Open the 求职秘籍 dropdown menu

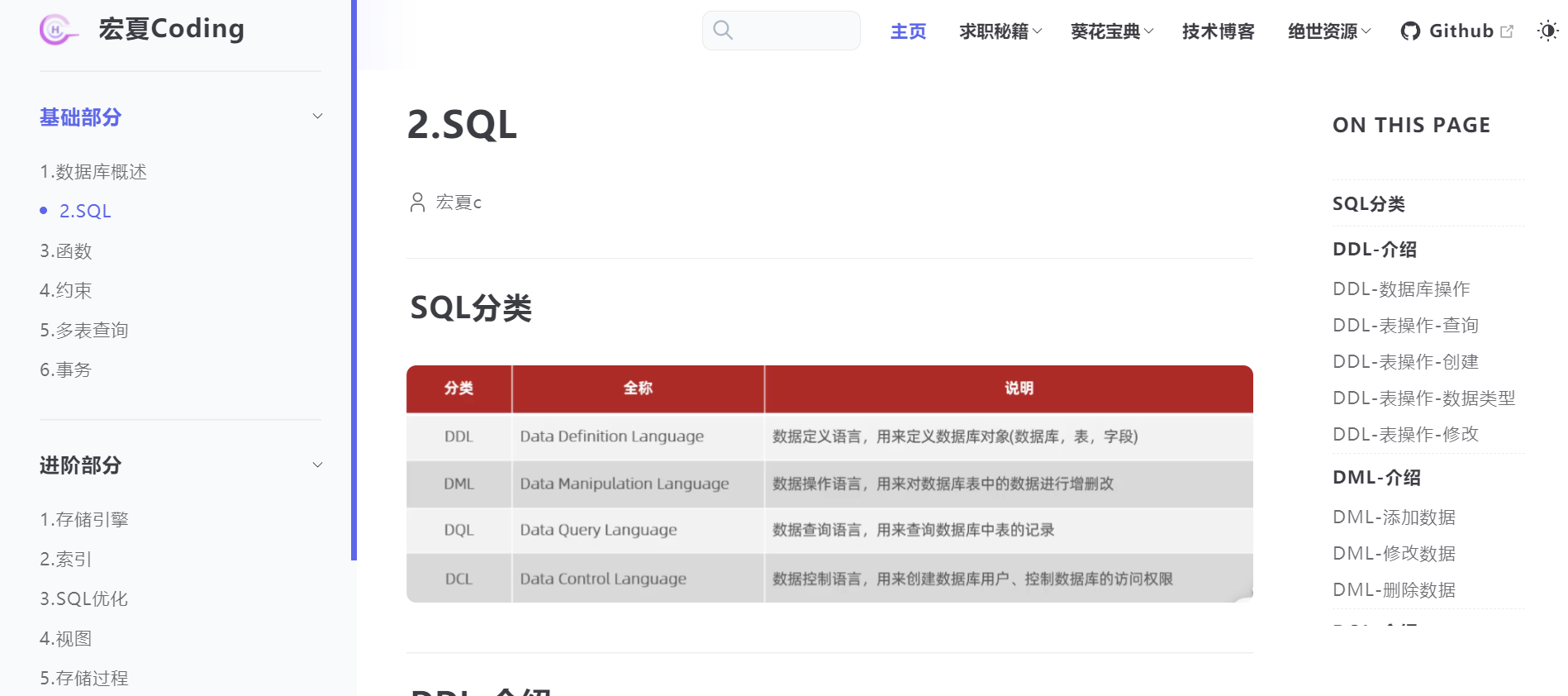click(x=1000, y=31)
